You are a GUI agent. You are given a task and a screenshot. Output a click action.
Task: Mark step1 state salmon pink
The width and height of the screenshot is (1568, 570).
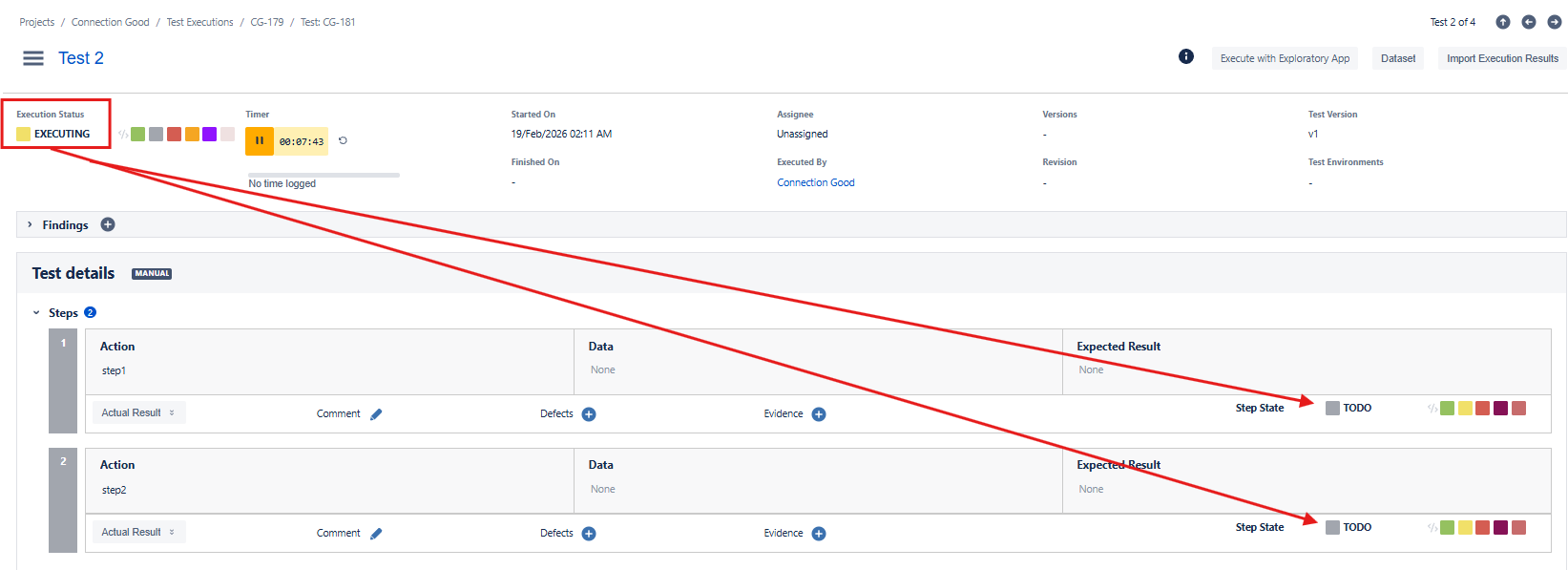[x=1518, y=409]
